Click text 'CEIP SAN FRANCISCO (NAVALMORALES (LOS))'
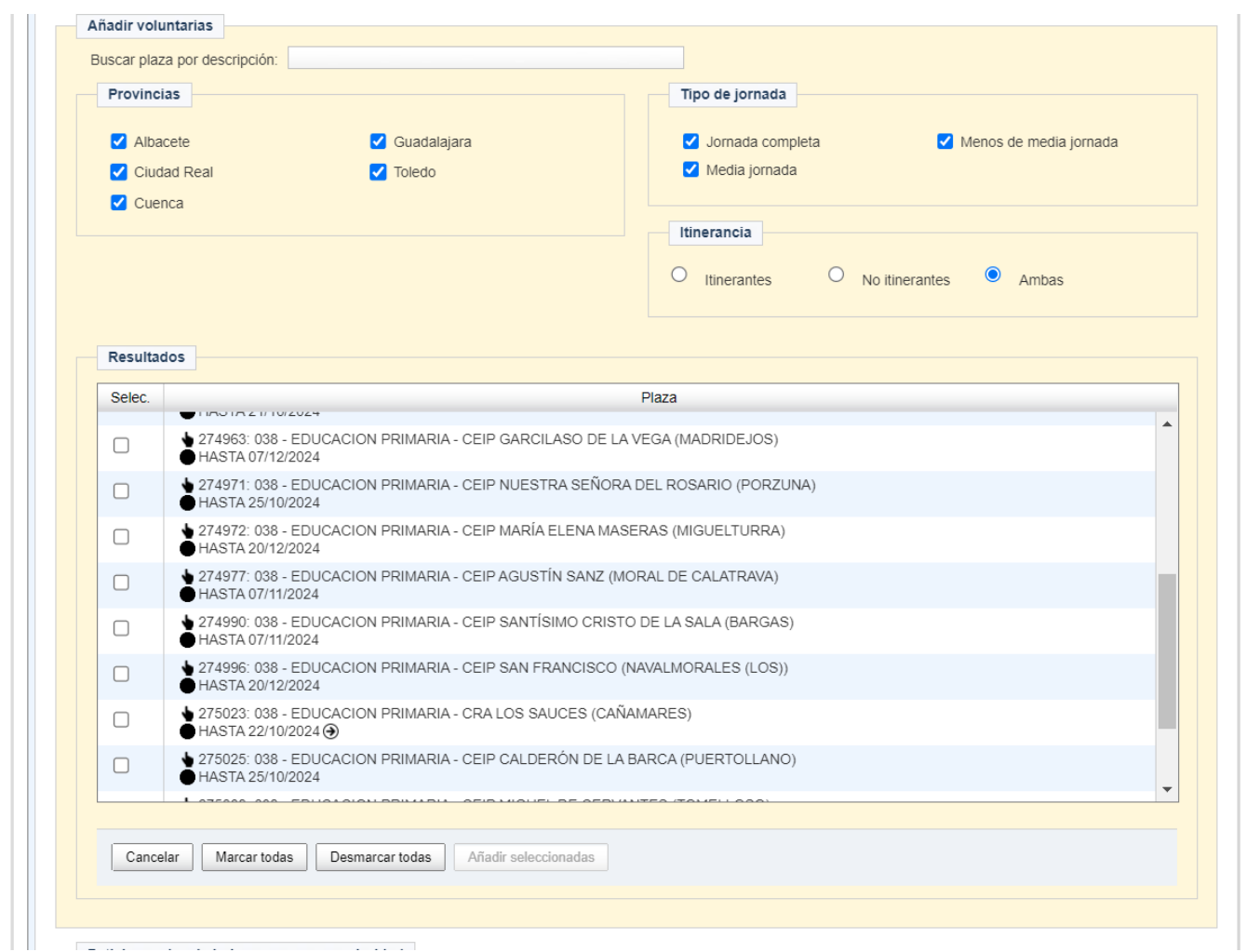The height and width of the screenshot is (952, 1246). click(x=625, y=667)
